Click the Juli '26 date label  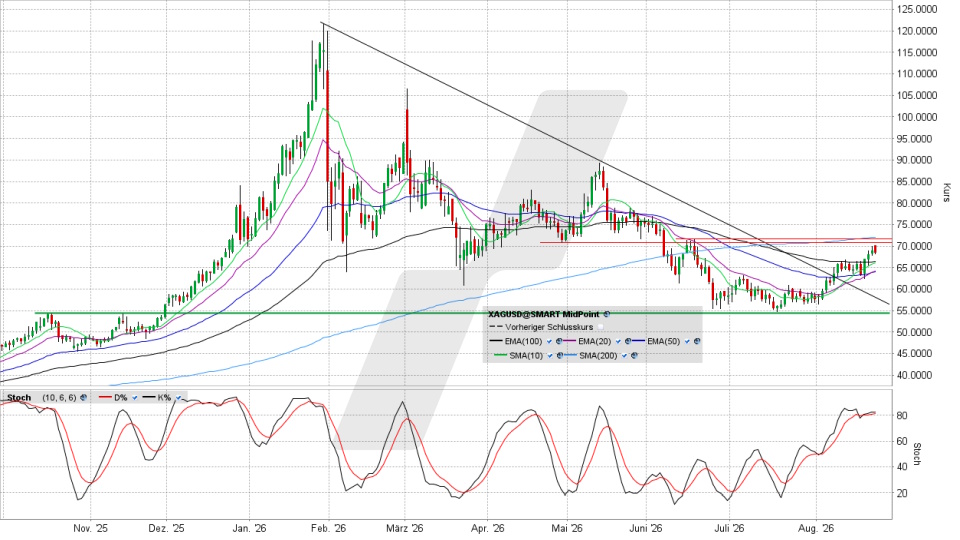[729, 528]
